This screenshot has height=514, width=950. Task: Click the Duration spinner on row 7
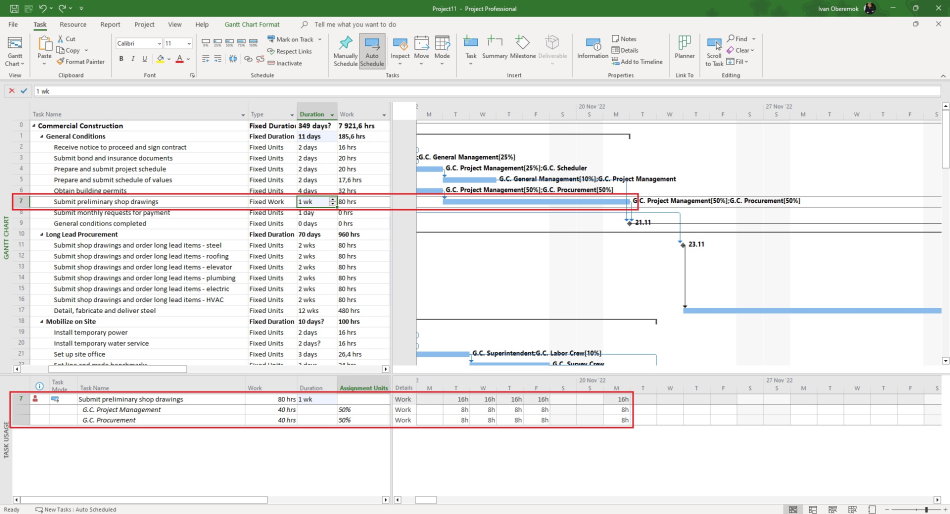(x=332, y=202)
